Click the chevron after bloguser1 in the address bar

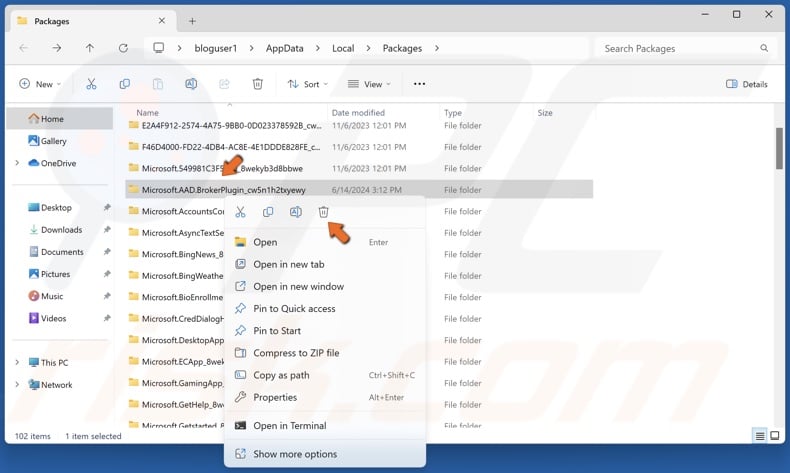(x=251, y=48)
